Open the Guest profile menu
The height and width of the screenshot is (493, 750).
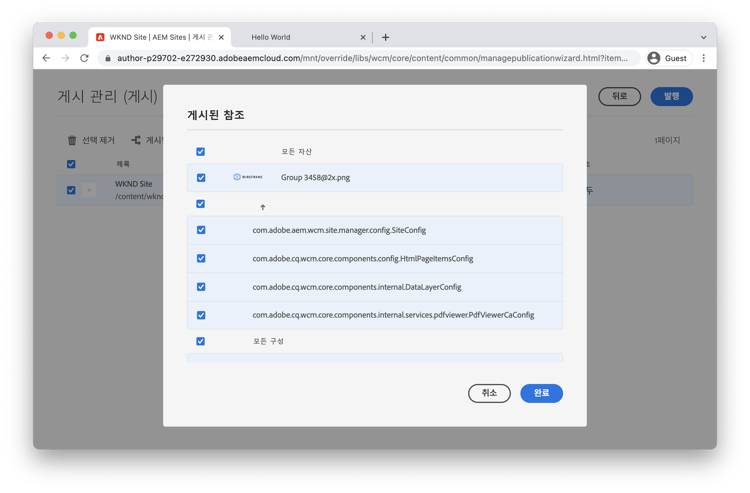click(668, 58)
